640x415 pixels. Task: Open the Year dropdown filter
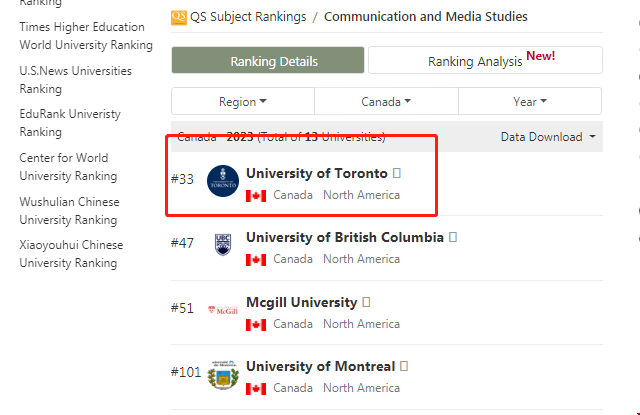point(530,101)
